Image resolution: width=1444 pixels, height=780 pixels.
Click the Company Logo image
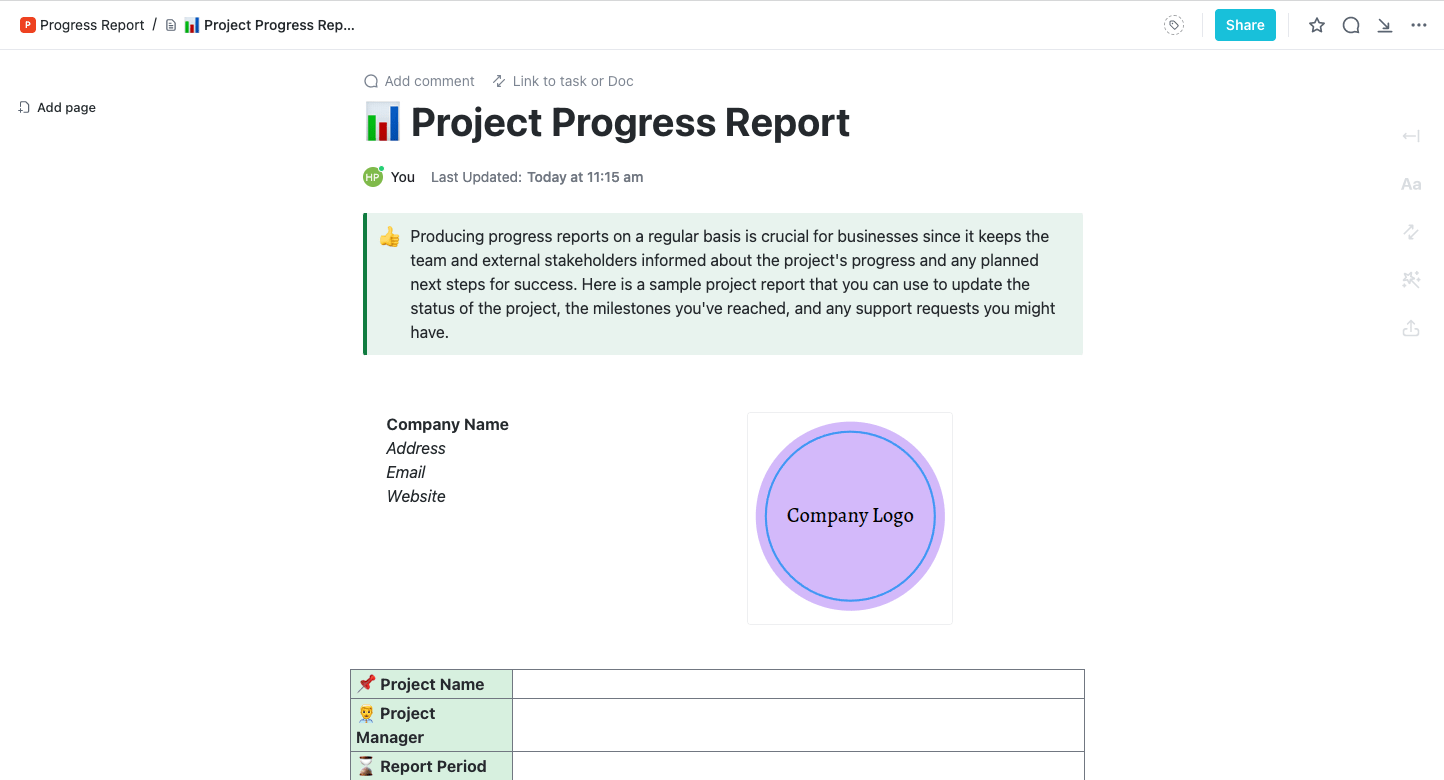(850, 517)
